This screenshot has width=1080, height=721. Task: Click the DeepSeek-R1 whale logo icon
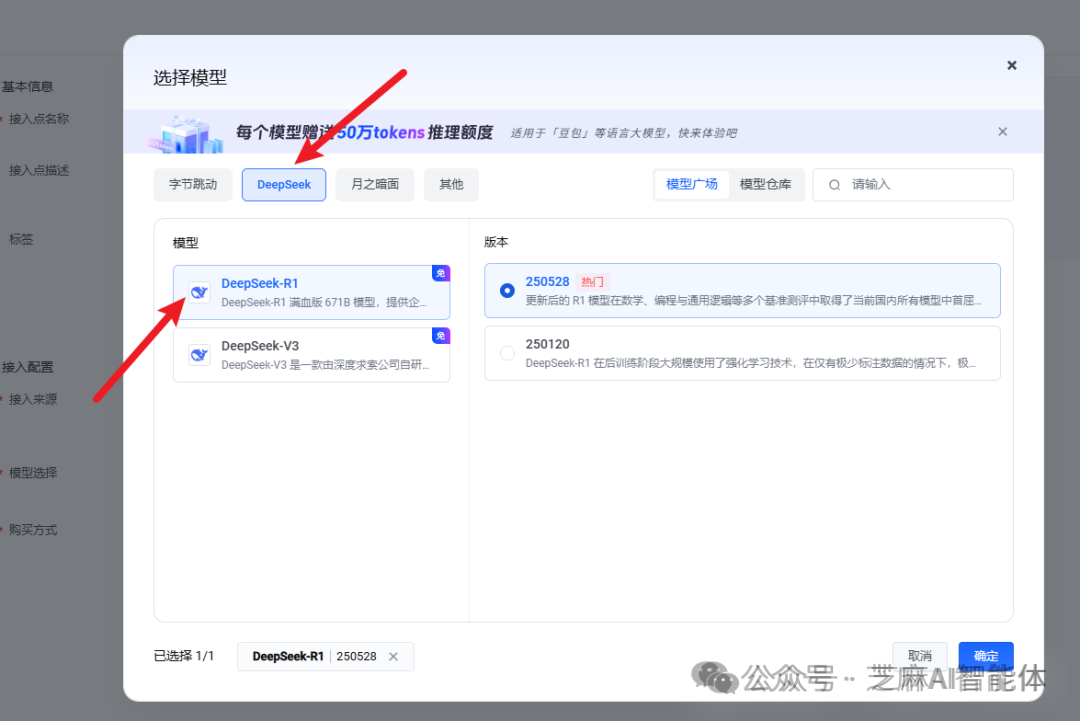tap(198, 291)
